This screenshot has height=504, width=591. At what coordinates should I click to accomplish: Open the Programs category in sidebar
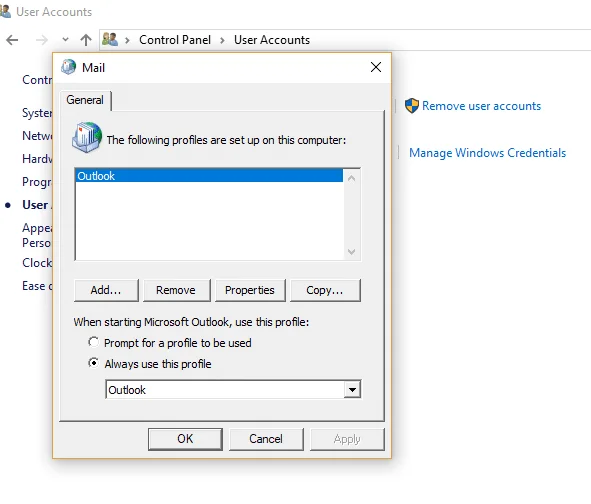37,182
